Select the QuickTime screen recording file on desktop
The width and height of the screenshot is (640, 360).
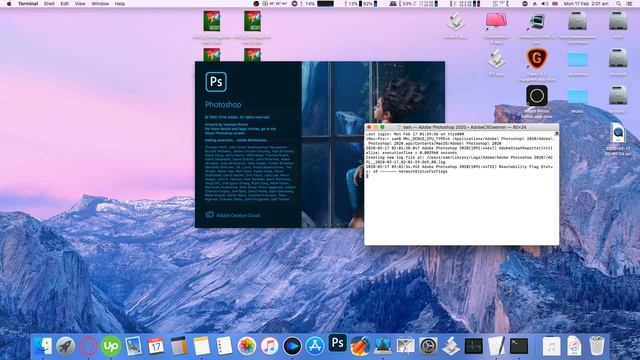tap(618, 134)
